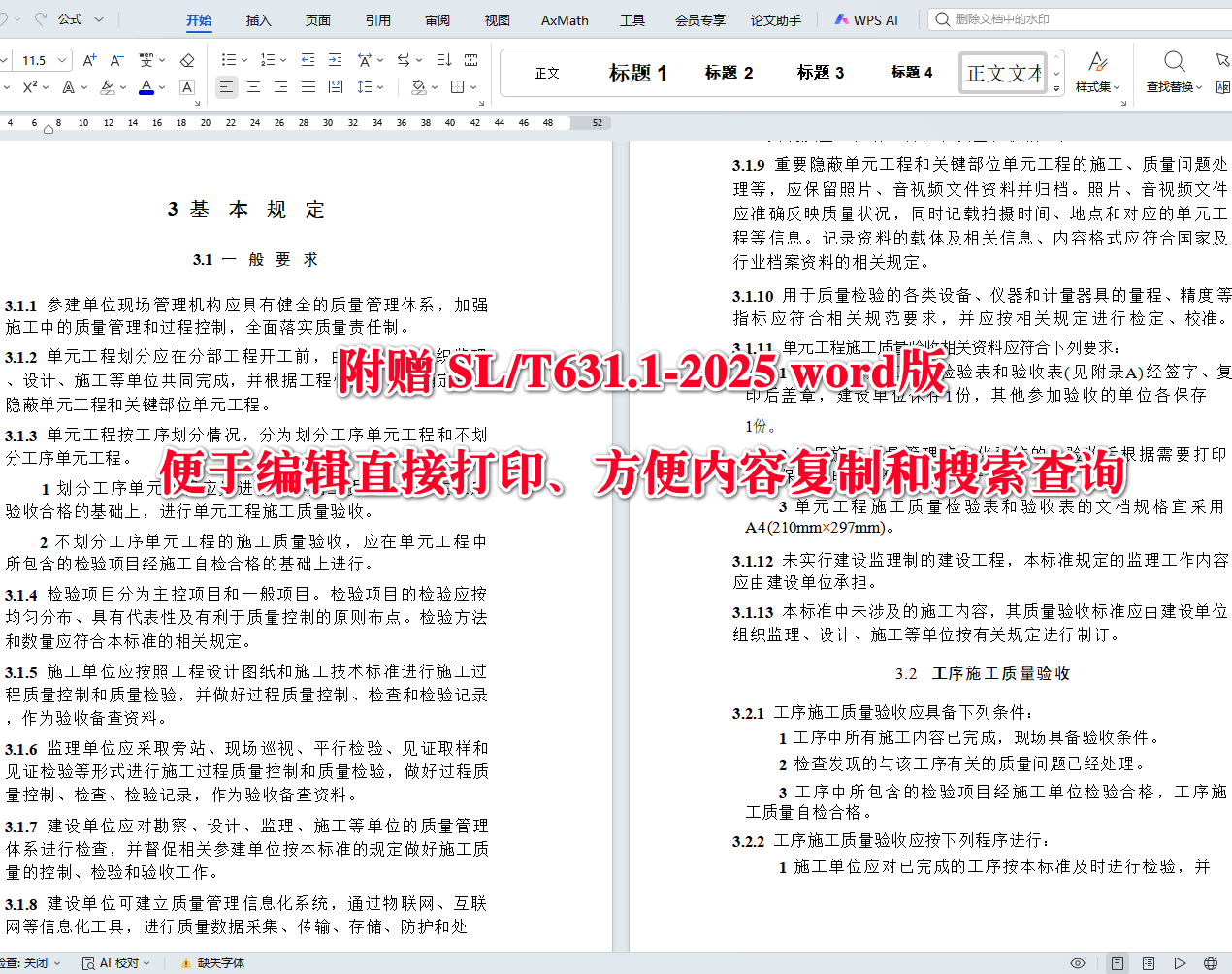Increase font size with A+ icon
Viewport: 1232px width, 974px height.
click(89, 60)
